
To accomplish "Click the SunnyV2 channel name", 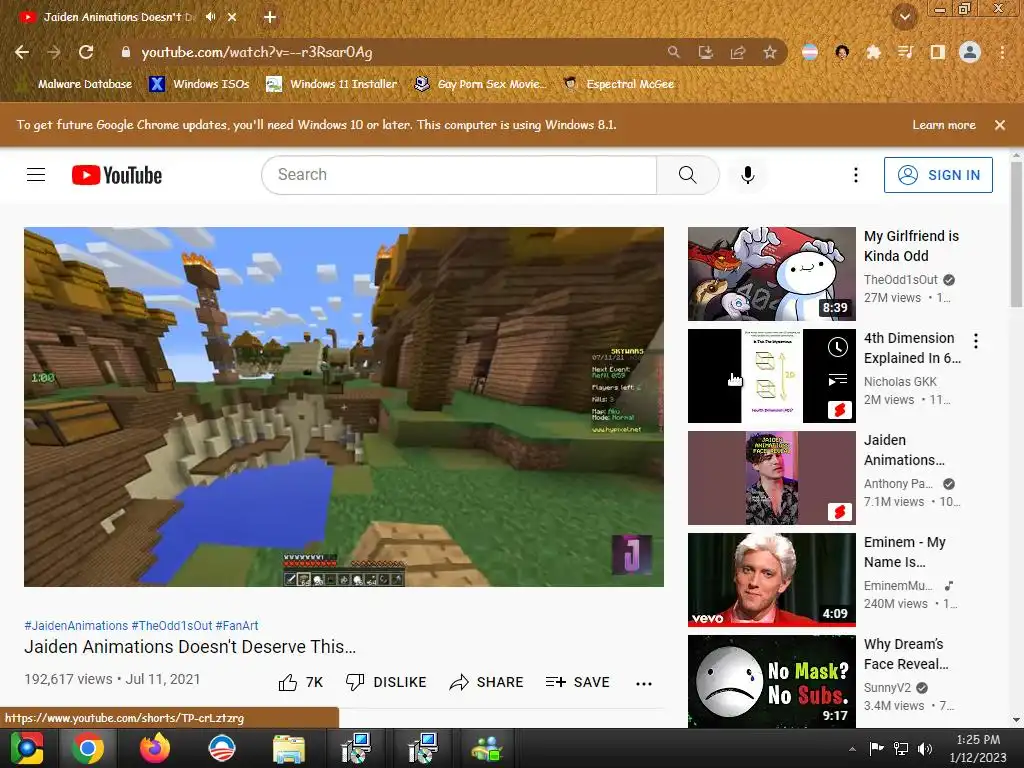I will click(888, 688).
